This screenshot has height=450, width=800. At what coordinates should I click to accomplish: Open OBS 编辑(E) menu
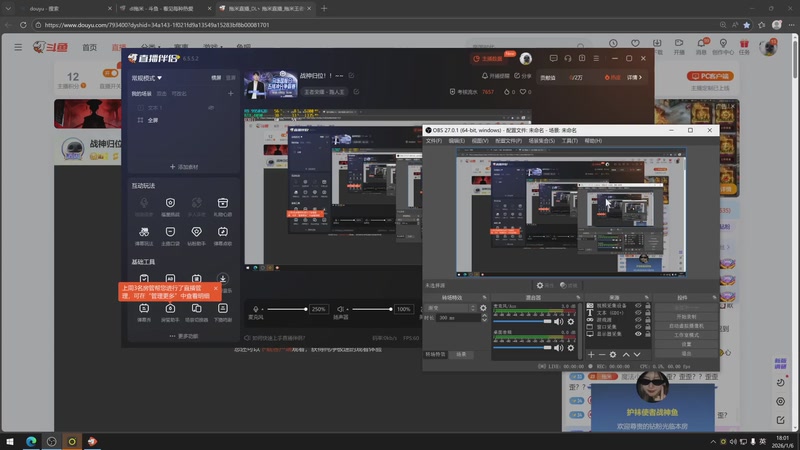click(457, 141)
